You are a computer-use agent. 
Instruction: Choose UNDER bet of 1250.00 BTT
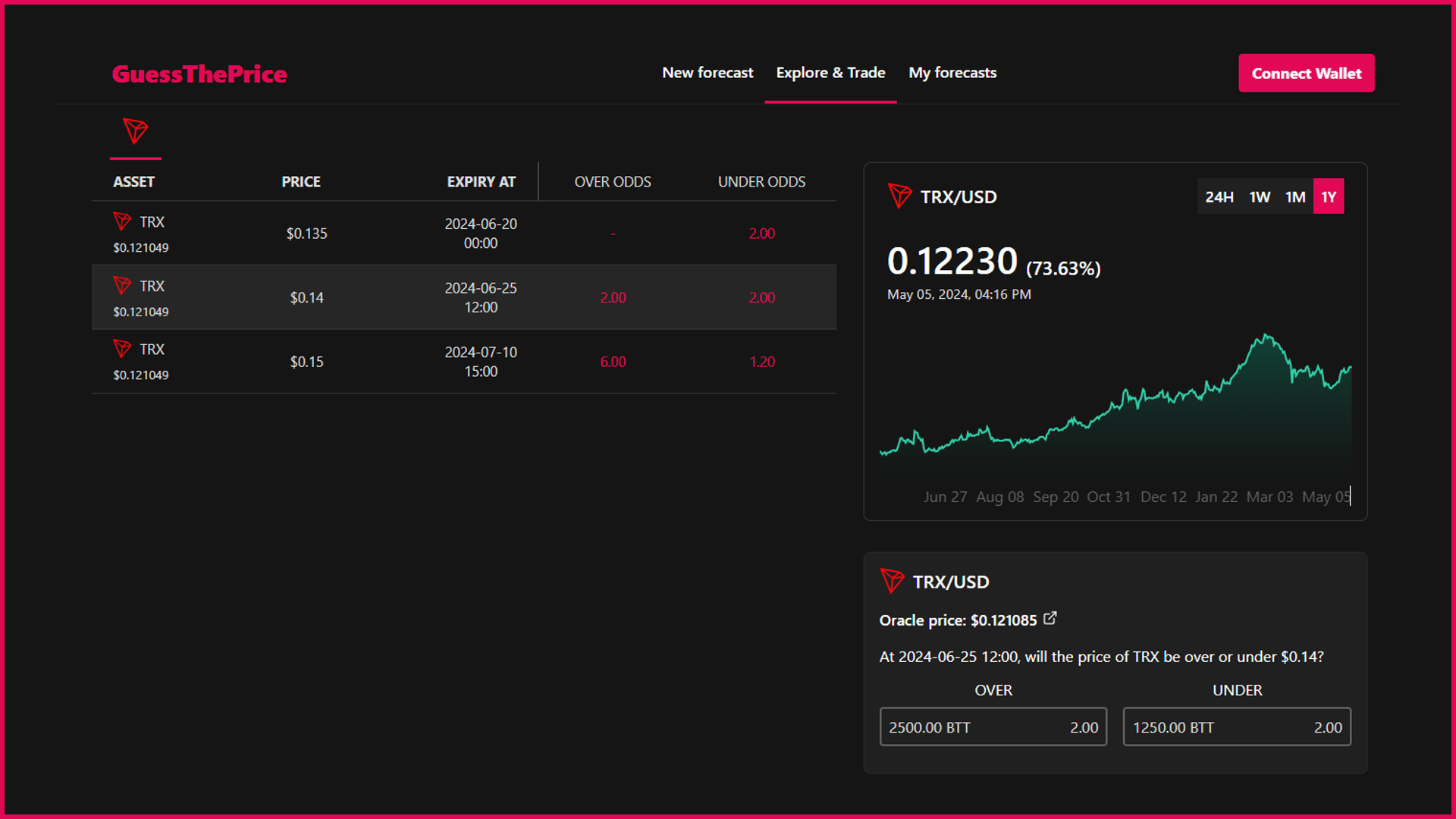1237,727
